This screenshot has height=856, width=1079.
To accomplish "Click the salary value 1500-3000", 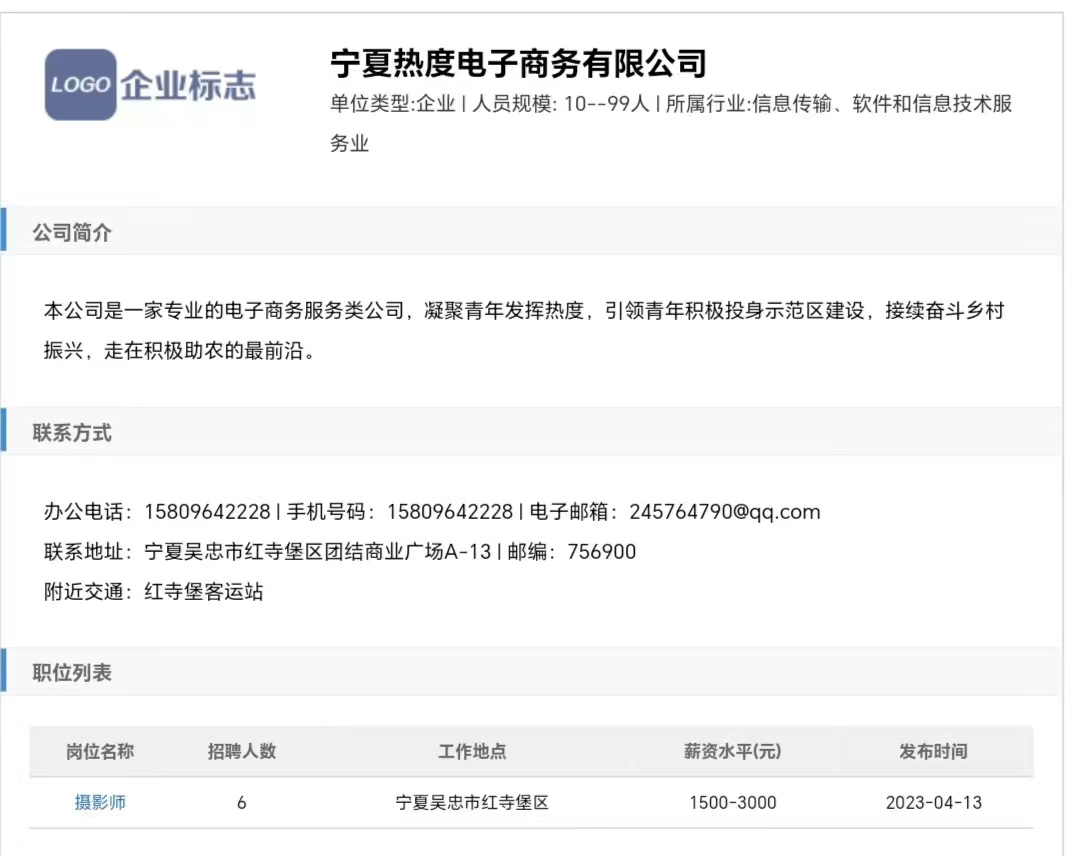I will [732, 802].
